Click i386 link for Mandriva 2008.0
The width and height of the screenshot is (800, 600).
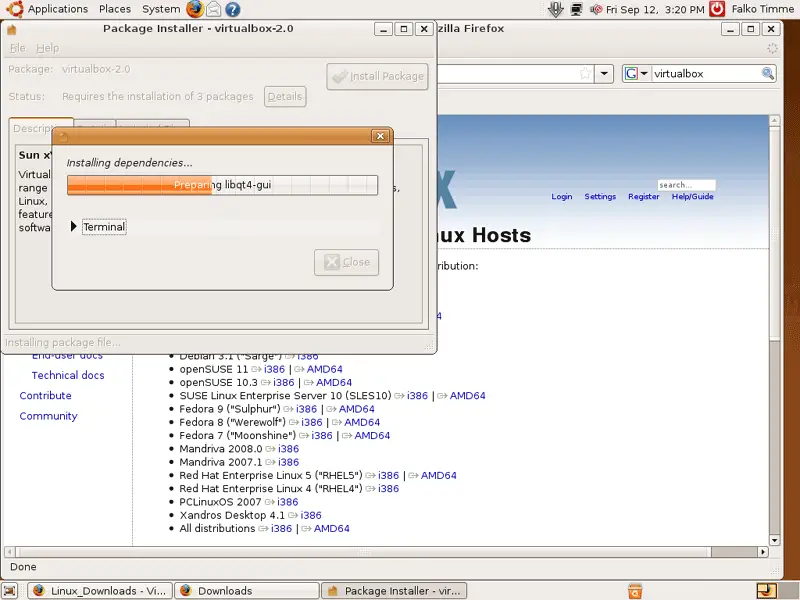pos(288,449)
